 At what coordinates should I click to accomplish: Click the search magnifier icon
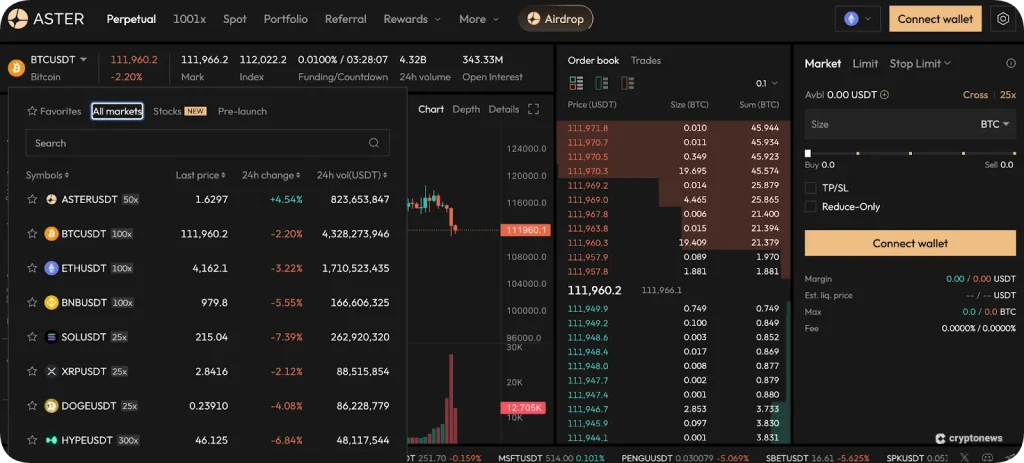[x=374, y=143]
